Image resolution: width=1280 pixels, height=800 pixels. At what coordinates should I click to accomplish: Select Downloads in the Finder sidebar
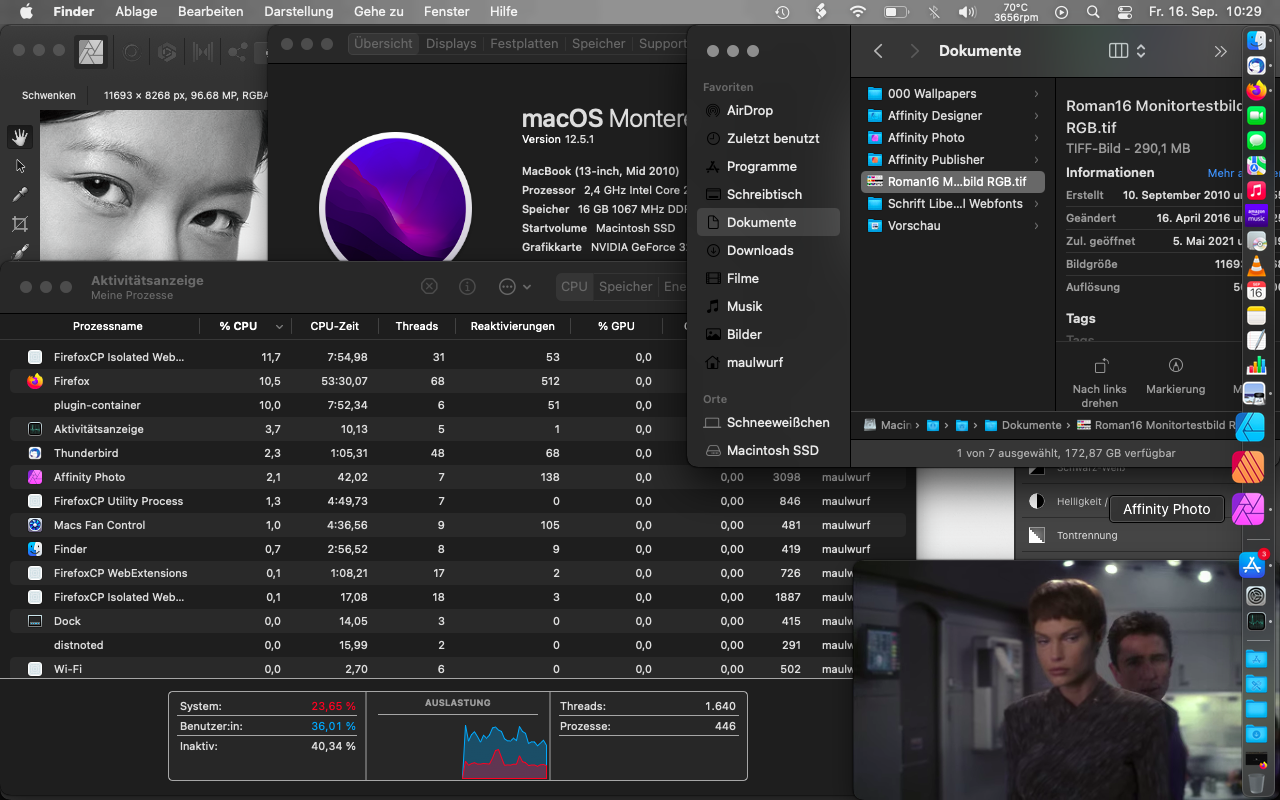760,251
